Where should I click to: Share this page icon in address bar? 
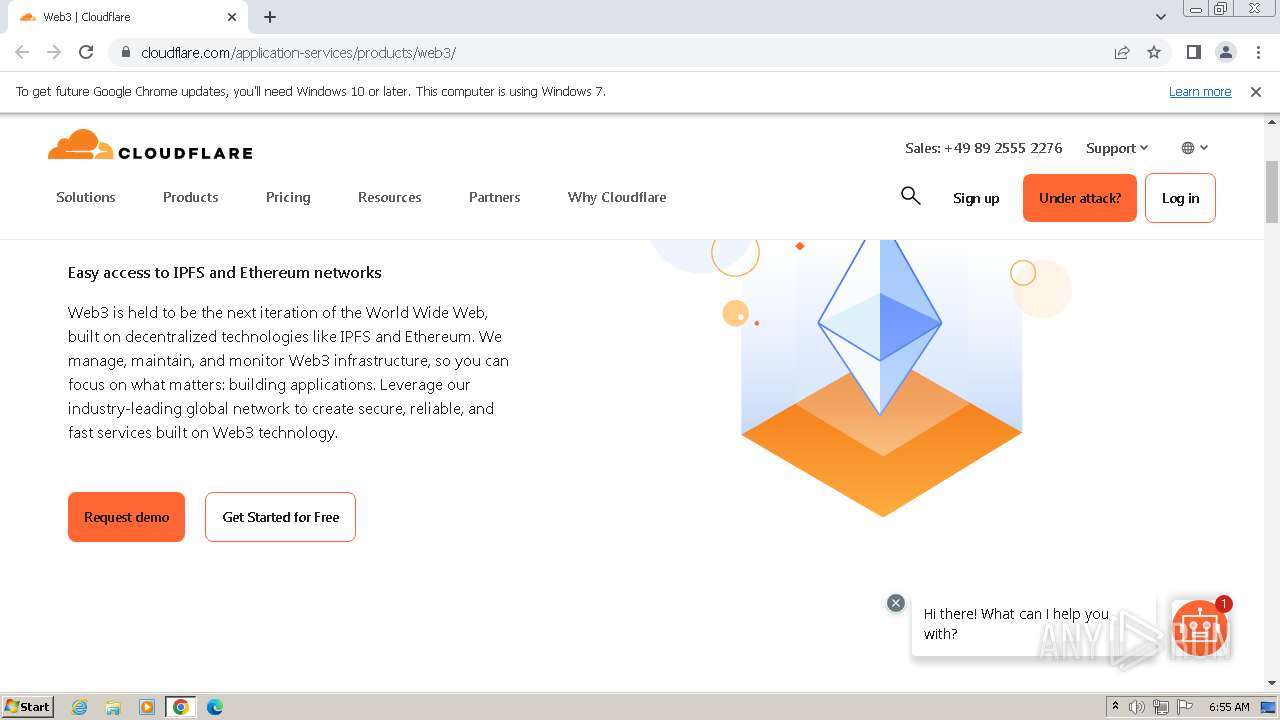pos(1122,52)
